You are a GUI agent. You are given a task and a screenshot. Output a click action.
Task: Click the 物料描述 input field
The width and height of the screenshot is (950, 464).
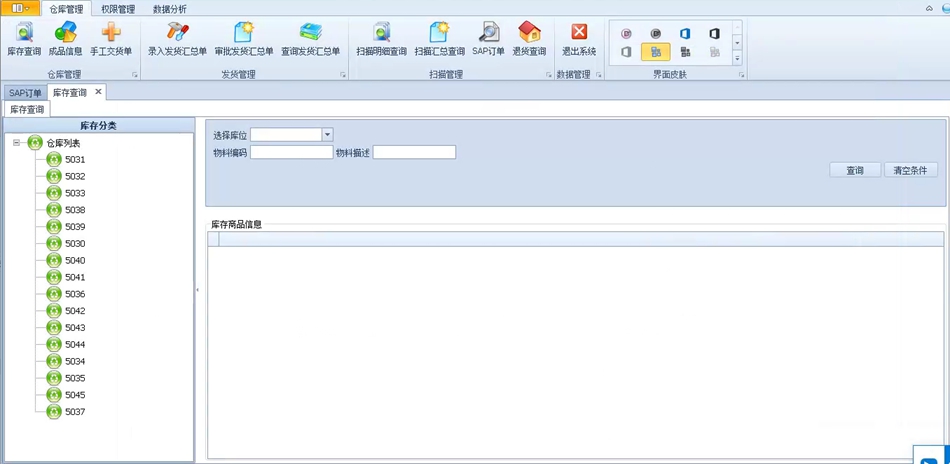click(x=414, y=152)
